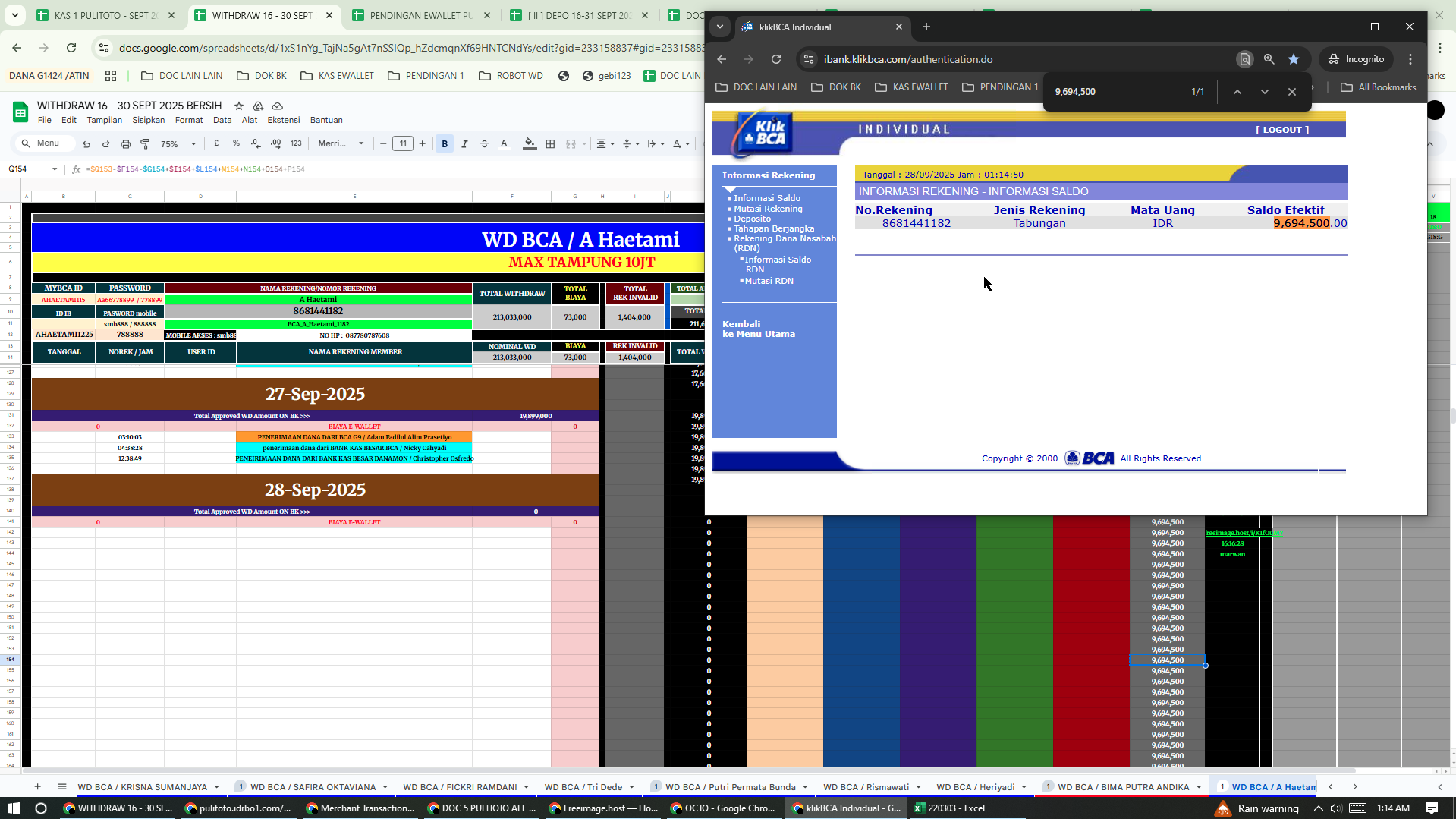Screen dimensions: 1456x819
Task: Click LOGOUT in klikBCA window
Action: pyautogui.click(x=1282, y=130)
